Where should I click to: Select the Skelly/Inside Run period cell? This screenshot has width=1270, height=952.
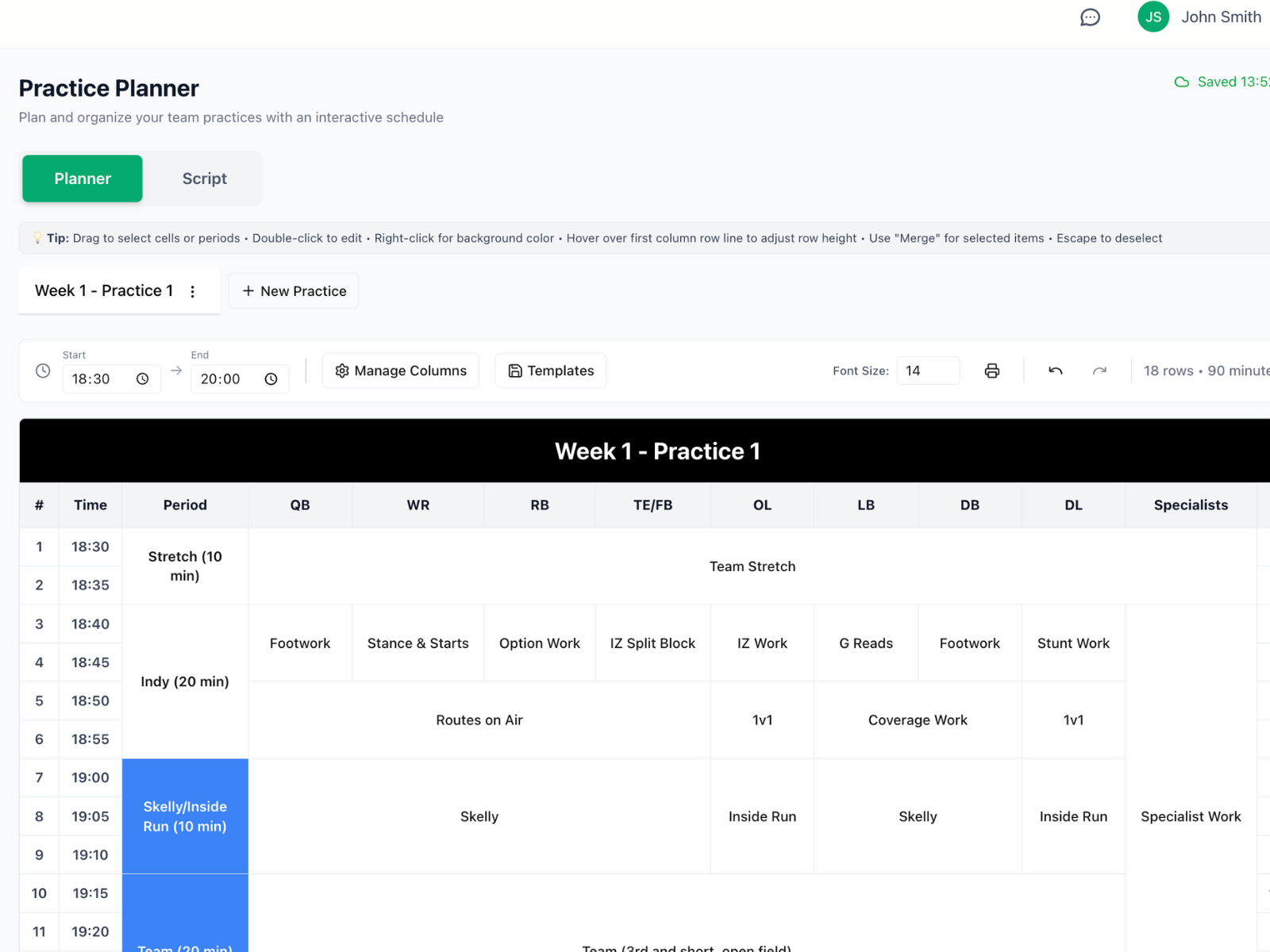[x=185, y=816]
